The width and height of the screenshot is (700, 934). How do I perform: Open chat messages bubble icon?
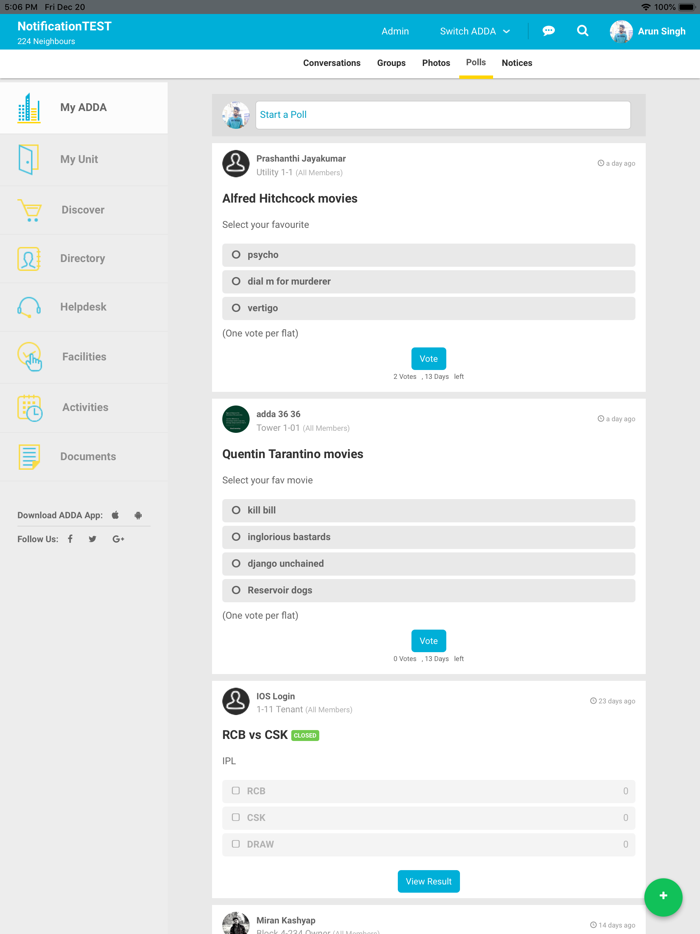[549, 31]
